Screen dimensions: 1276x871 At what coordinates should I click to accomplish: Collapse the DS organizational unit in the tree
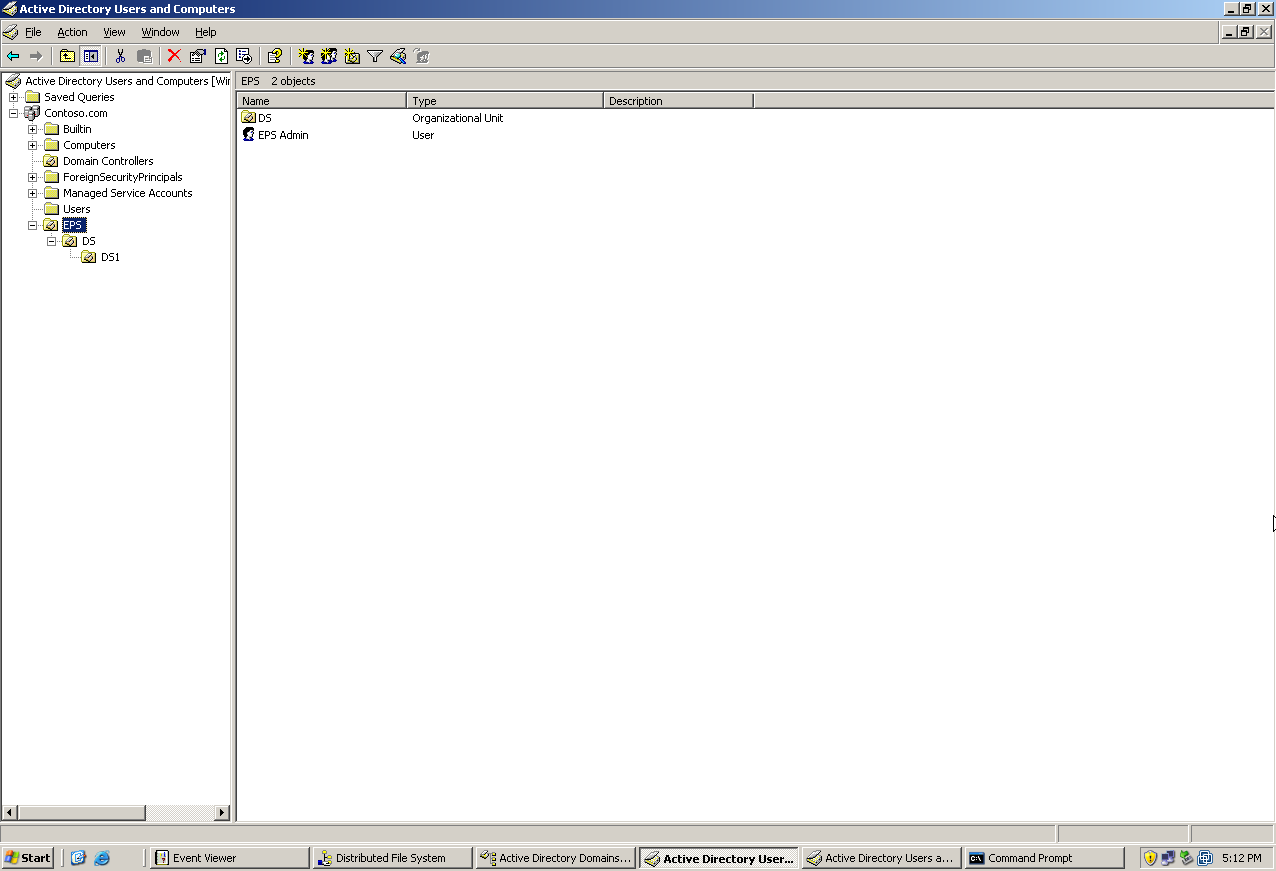tap(51, 241)
